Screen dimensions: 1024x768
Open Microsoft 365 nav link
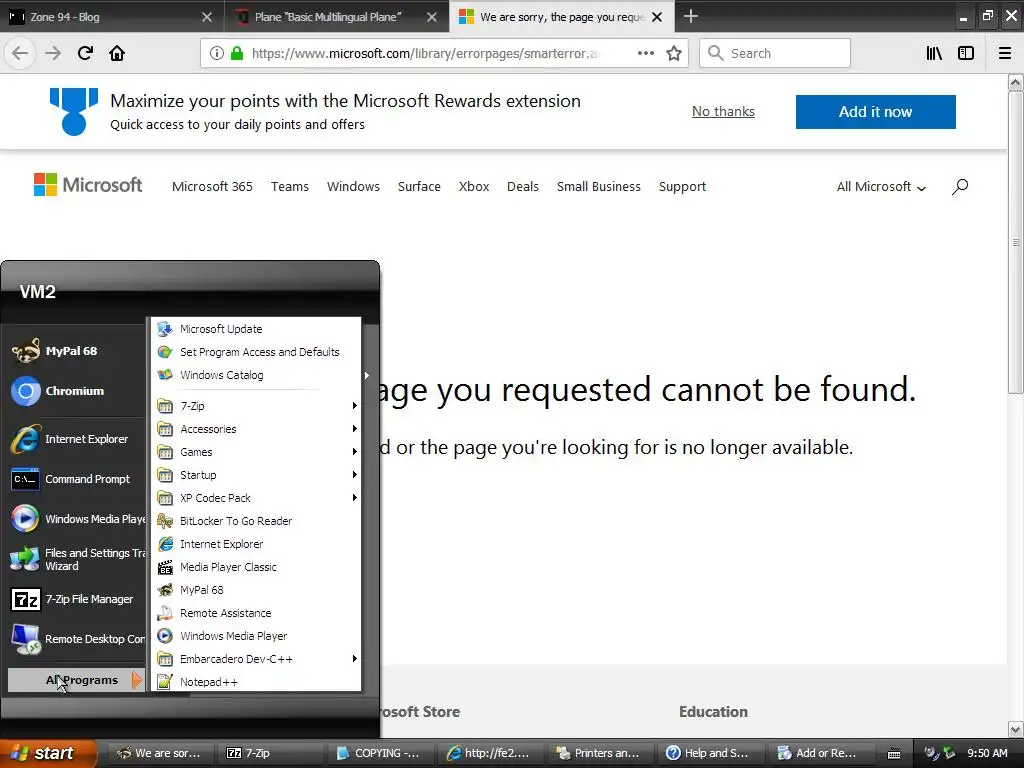[x=212, y=187]
